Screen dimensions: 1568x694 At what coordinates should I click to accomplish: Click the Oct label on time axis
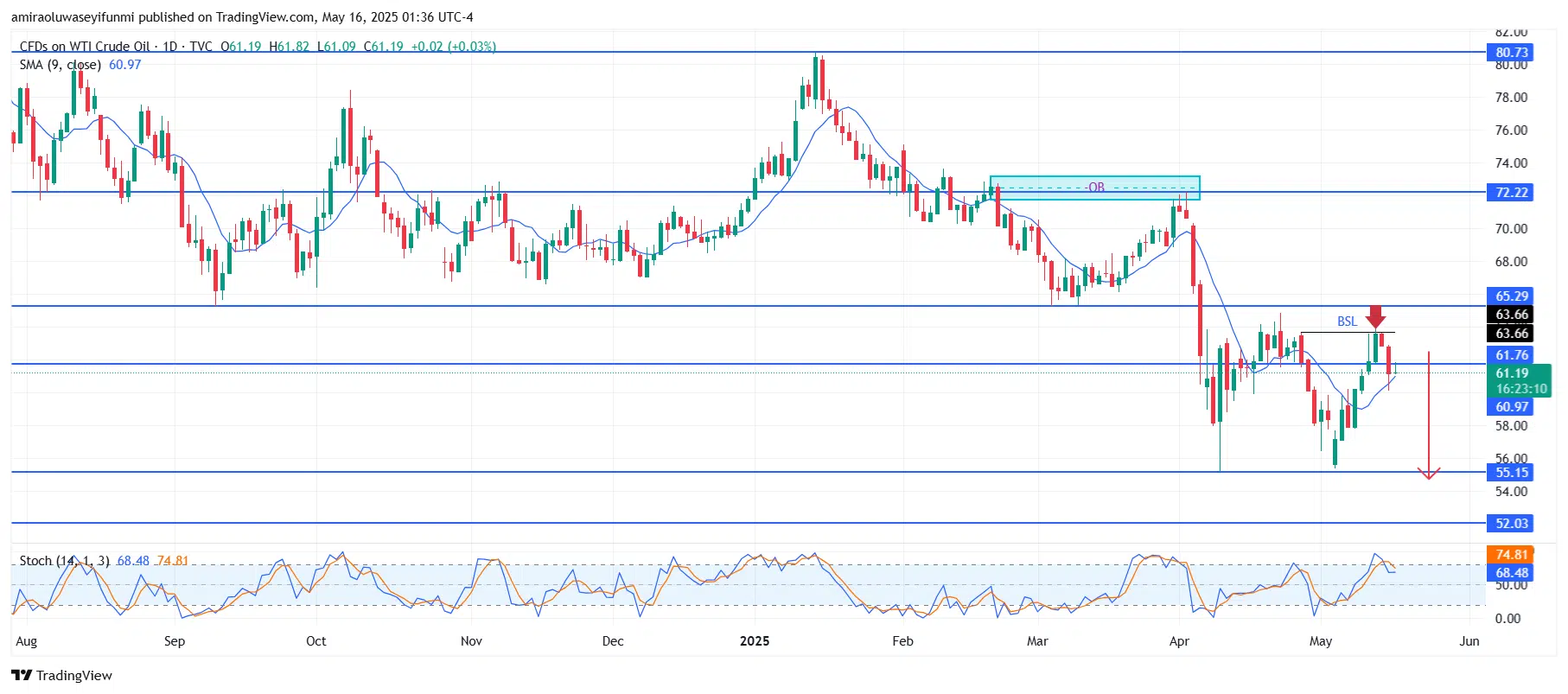(316, 641)
